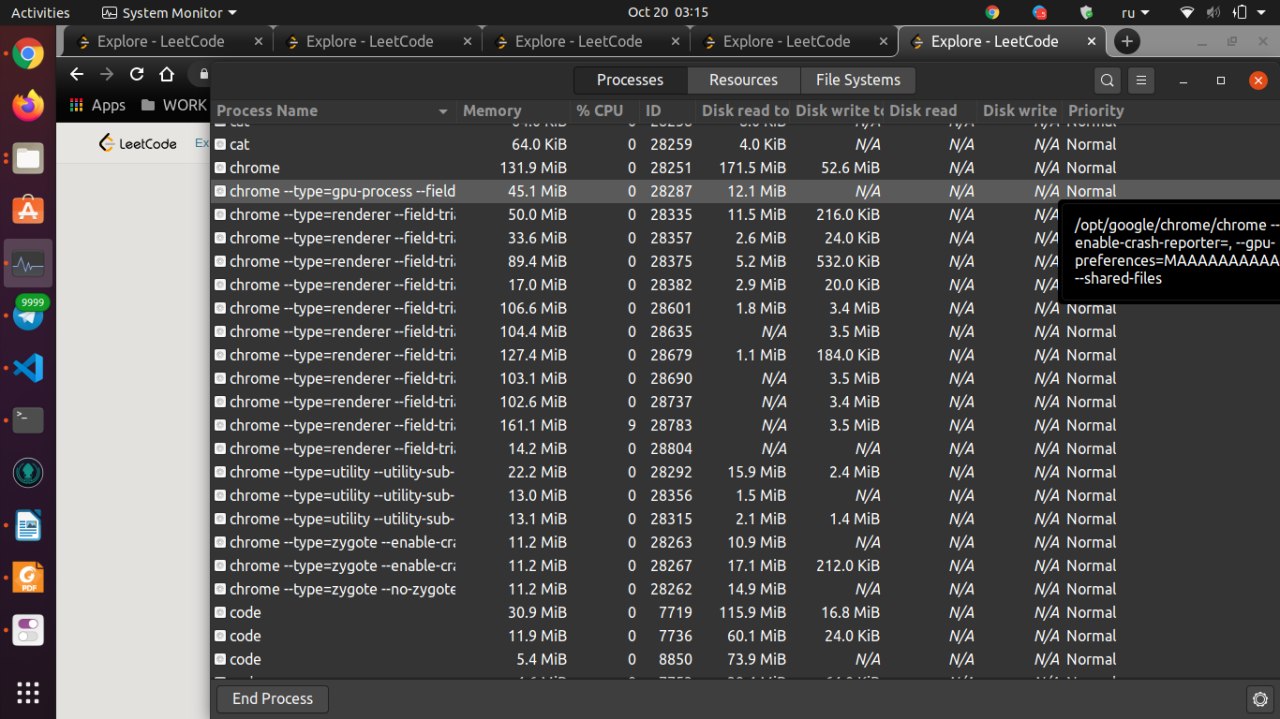Open Terminal from dock
The image size is (1280, 719).
click(28, 419)
